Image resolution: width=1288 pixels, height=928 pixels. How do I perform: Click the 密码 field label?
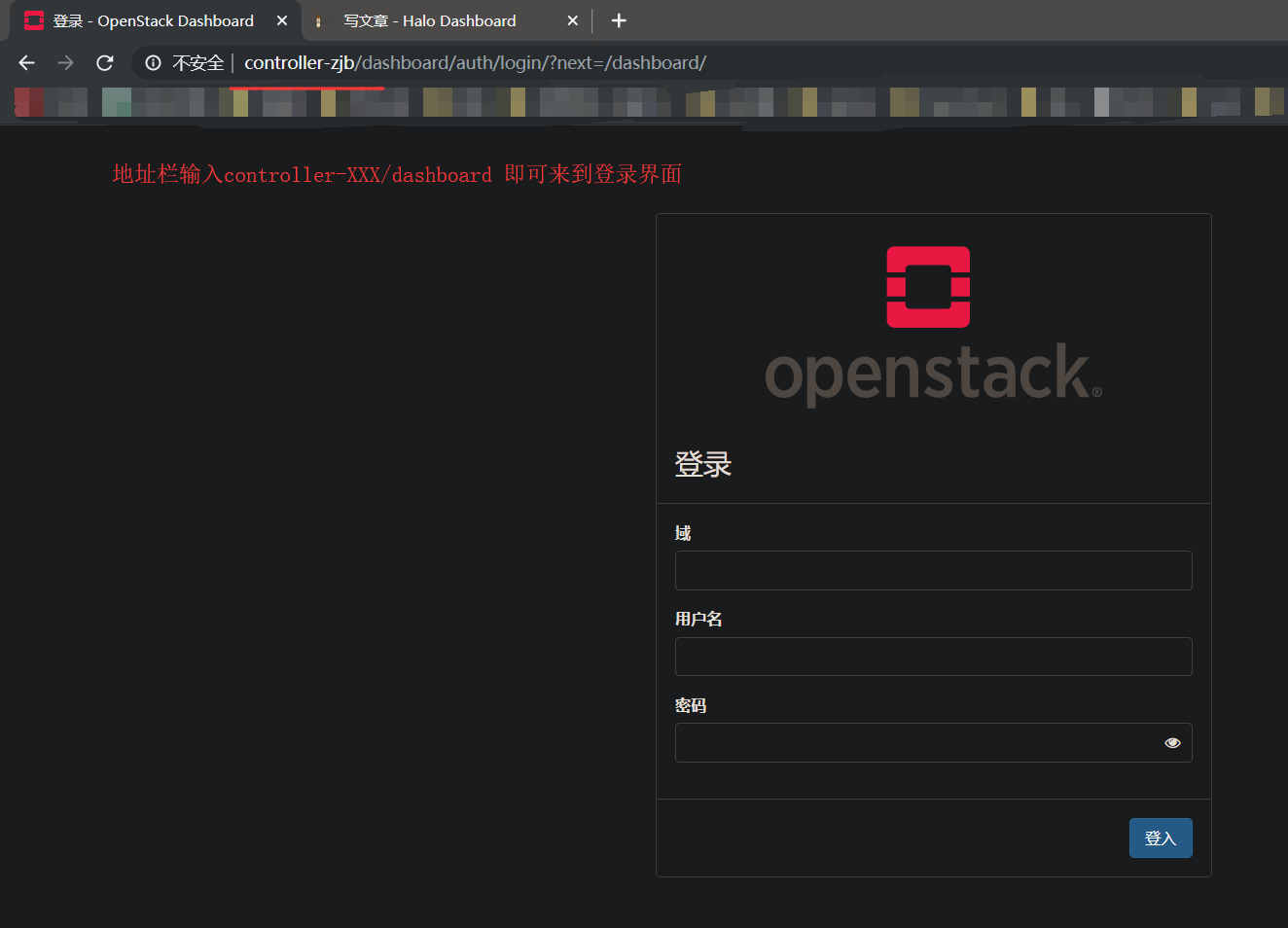click(x=691, y=705)
